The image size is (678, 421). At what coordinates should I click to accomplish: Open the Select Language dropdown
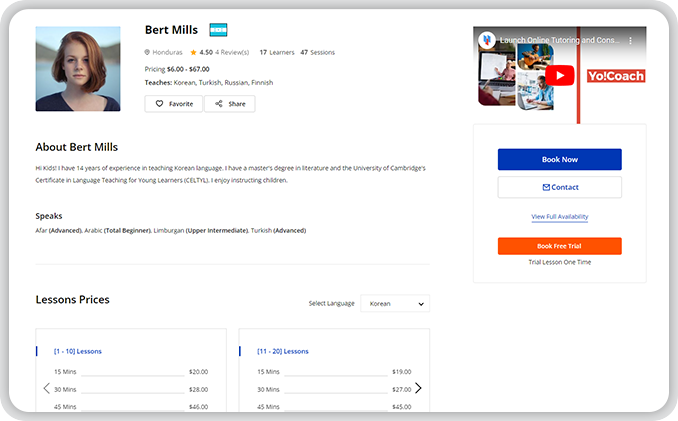tap(394, 303)
